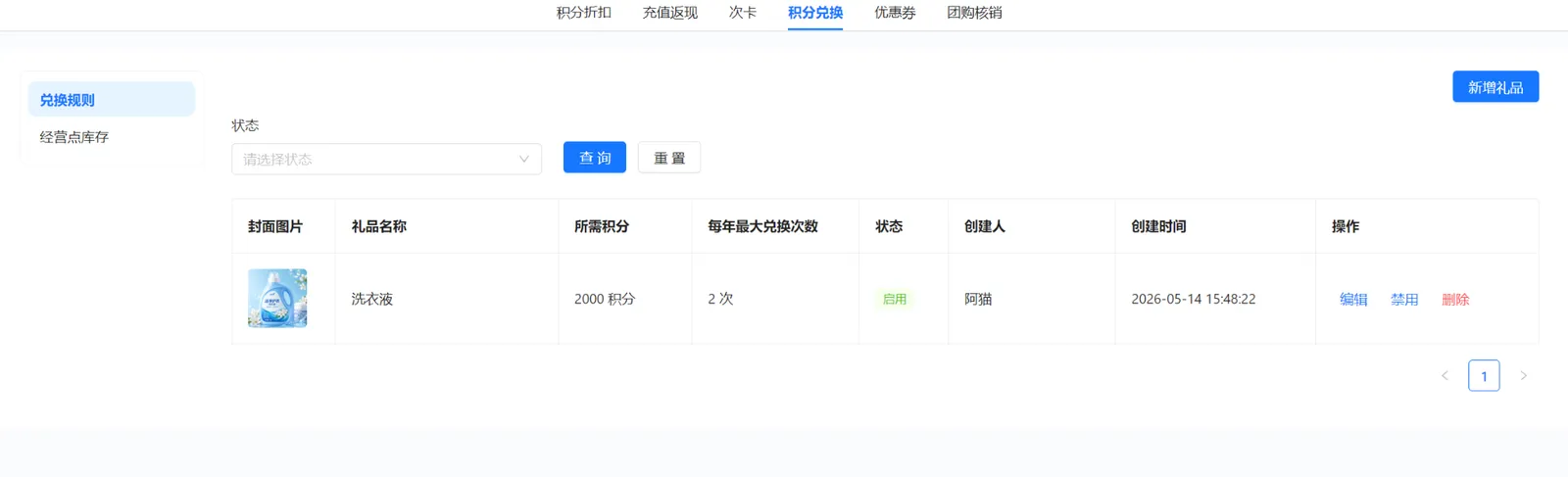Viewport: 1568px width, 477px height.
Task: Open the 充值返现 tab
Action: pos(670,13)
